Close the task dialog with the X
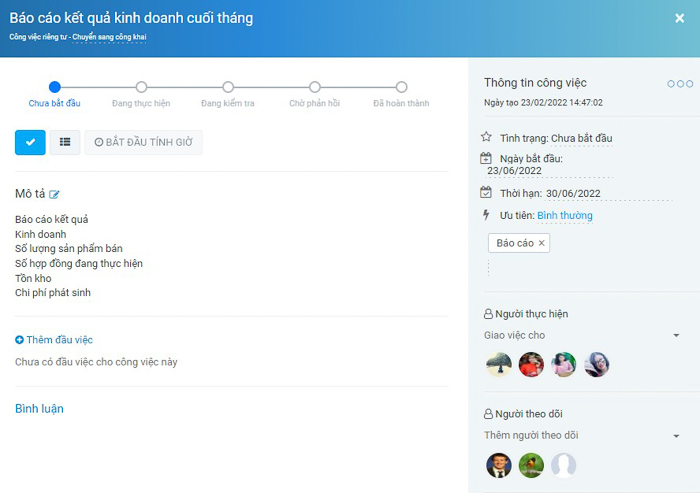The image size is (700, 493). click(x=679, y=18)
